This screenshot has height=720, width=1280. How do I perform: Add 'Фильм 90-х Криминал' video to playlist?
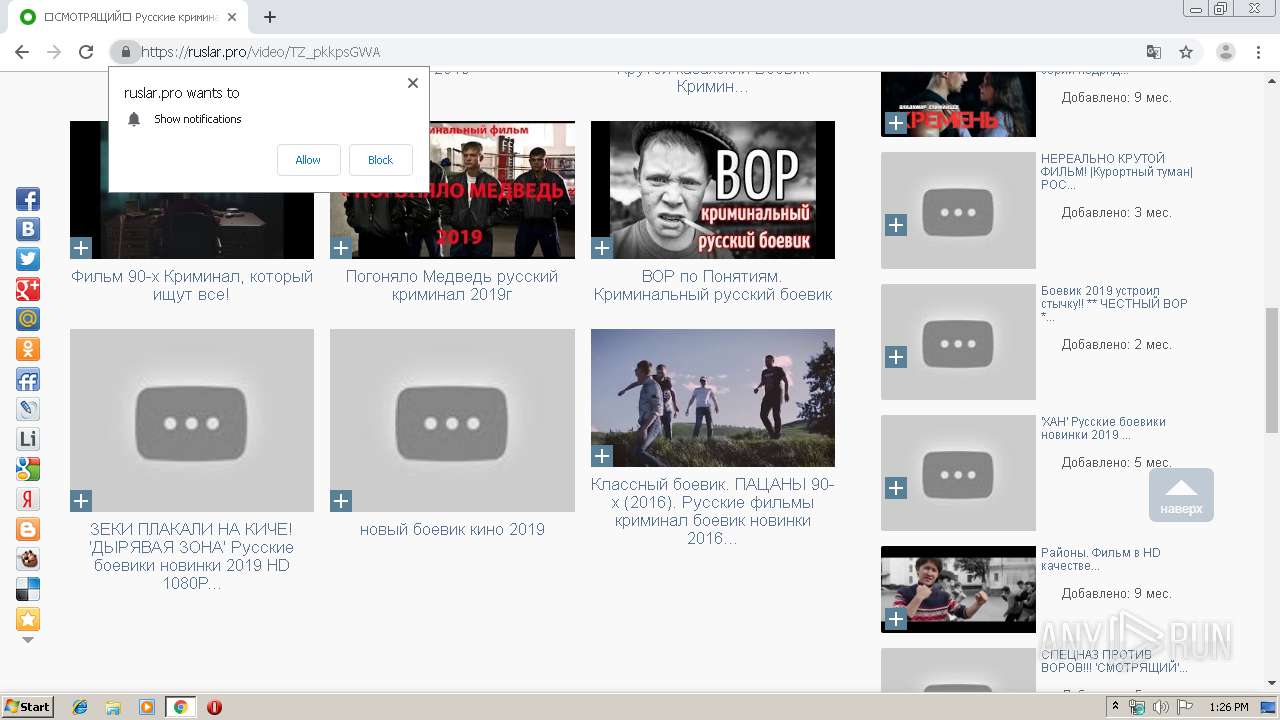81,247
